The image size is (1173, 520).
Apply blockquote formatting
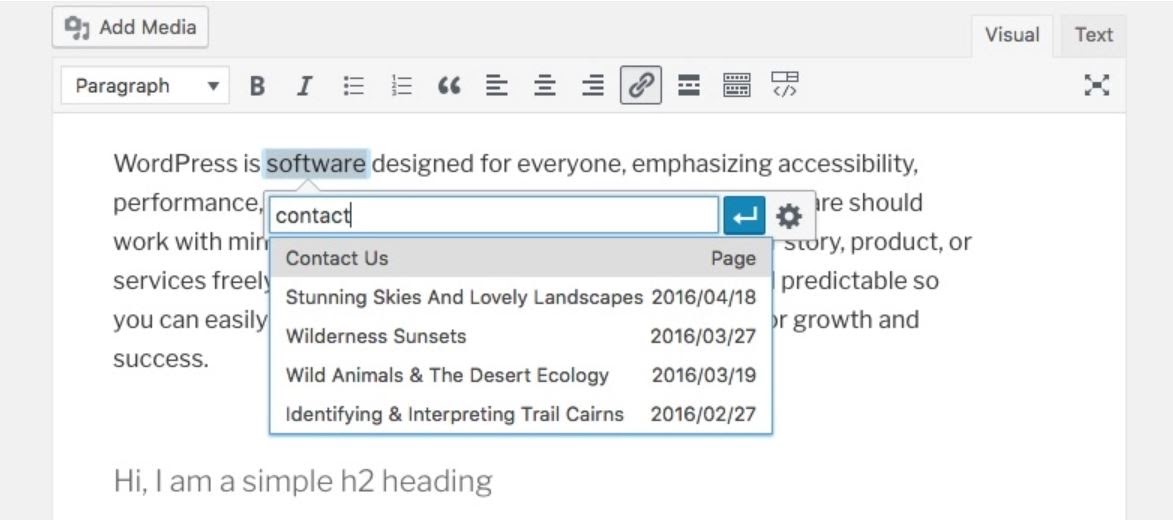449,86
